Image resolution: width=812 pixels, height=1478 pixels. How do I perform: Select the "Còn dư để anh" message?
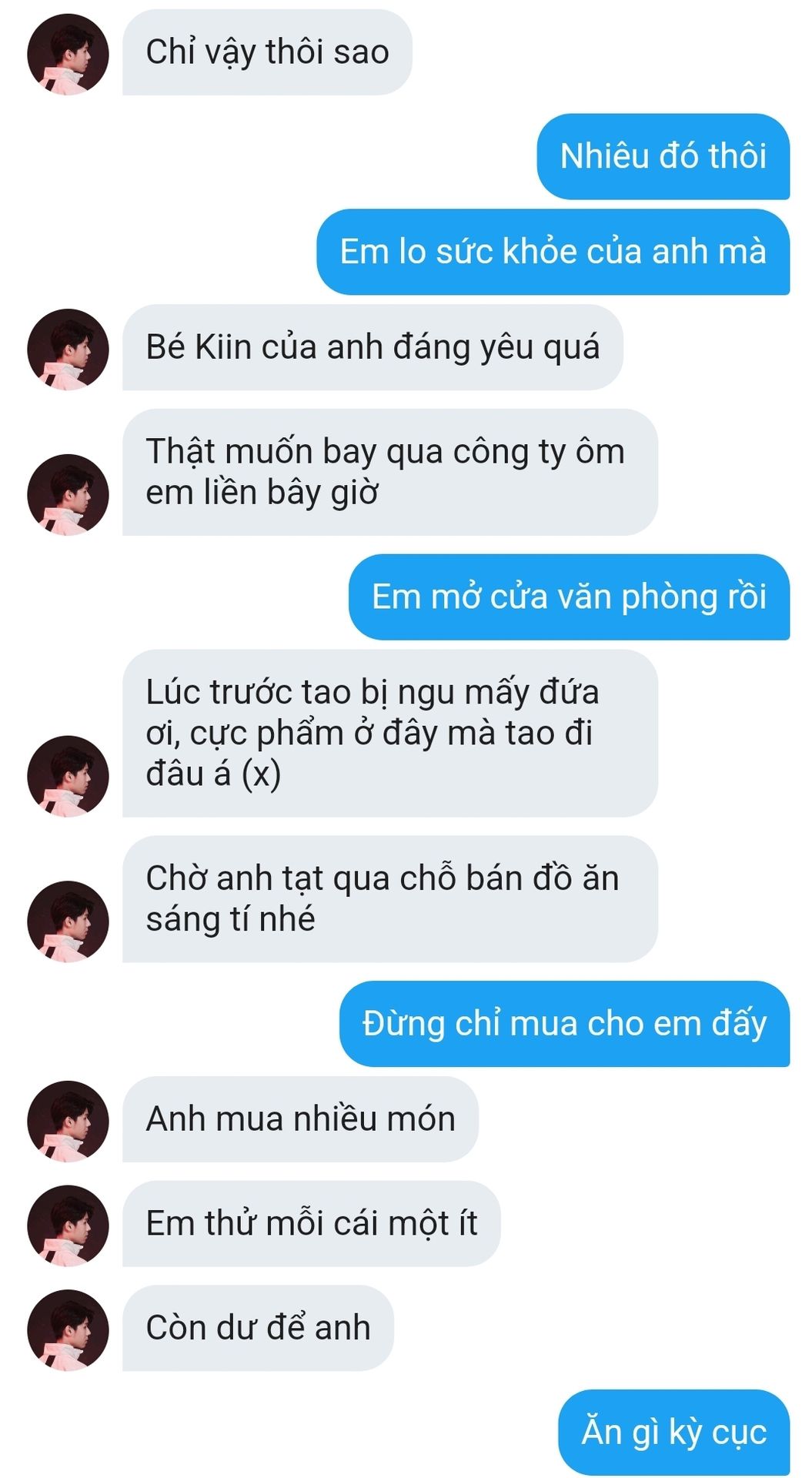[258, 1328]
